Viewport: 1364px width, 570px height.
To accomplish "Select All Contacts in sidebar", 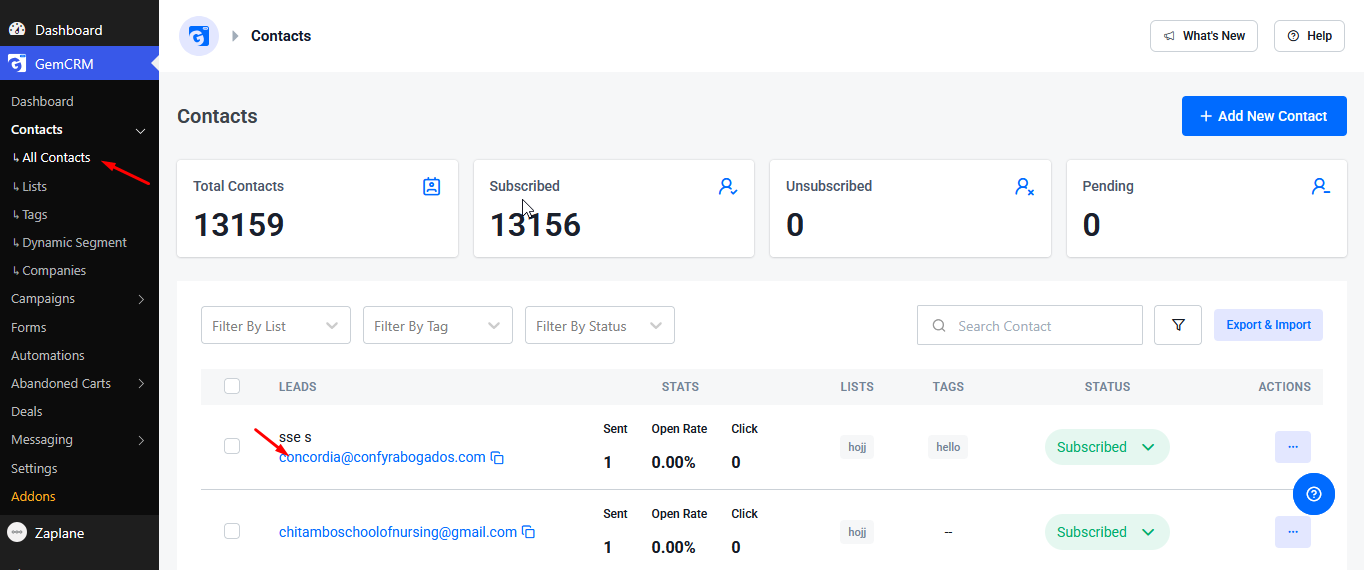I will click(56, 157).
